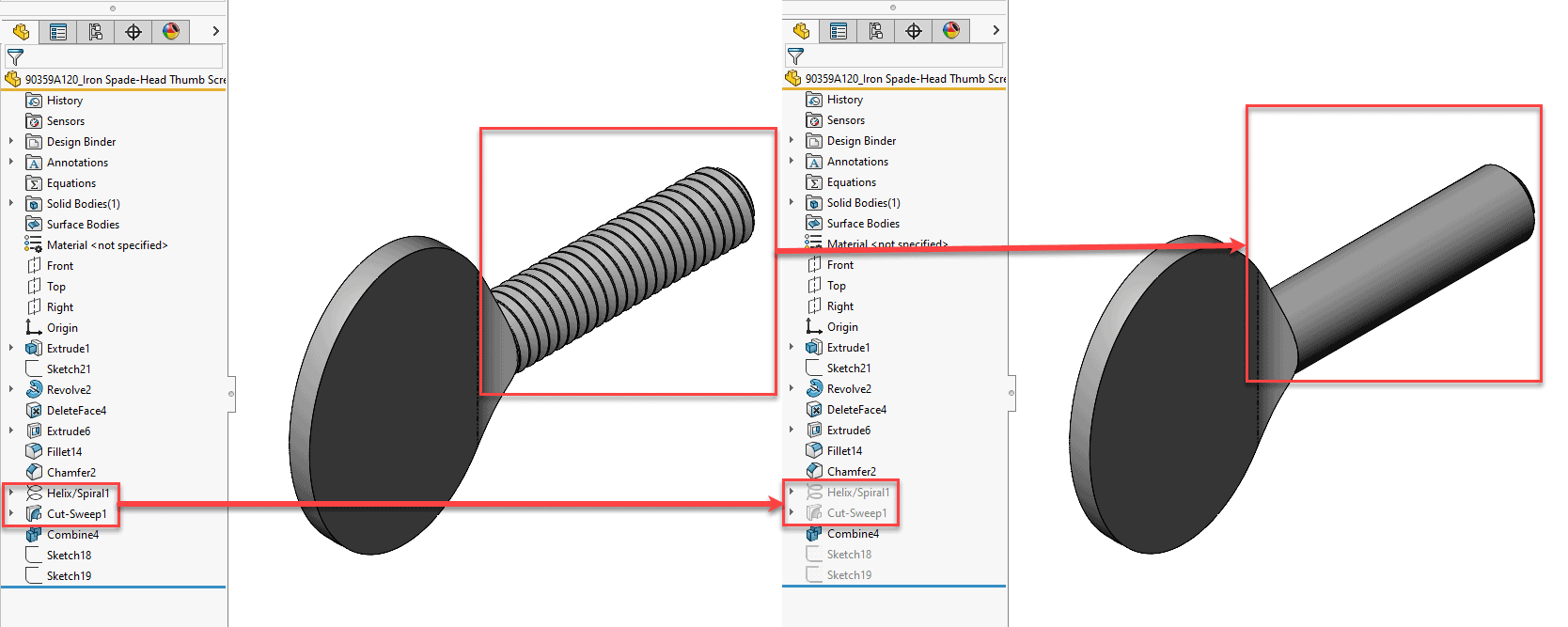Show more manager tabs arrow in right panel
Viewport: 1568px width, 627px height.
[996, 31]
